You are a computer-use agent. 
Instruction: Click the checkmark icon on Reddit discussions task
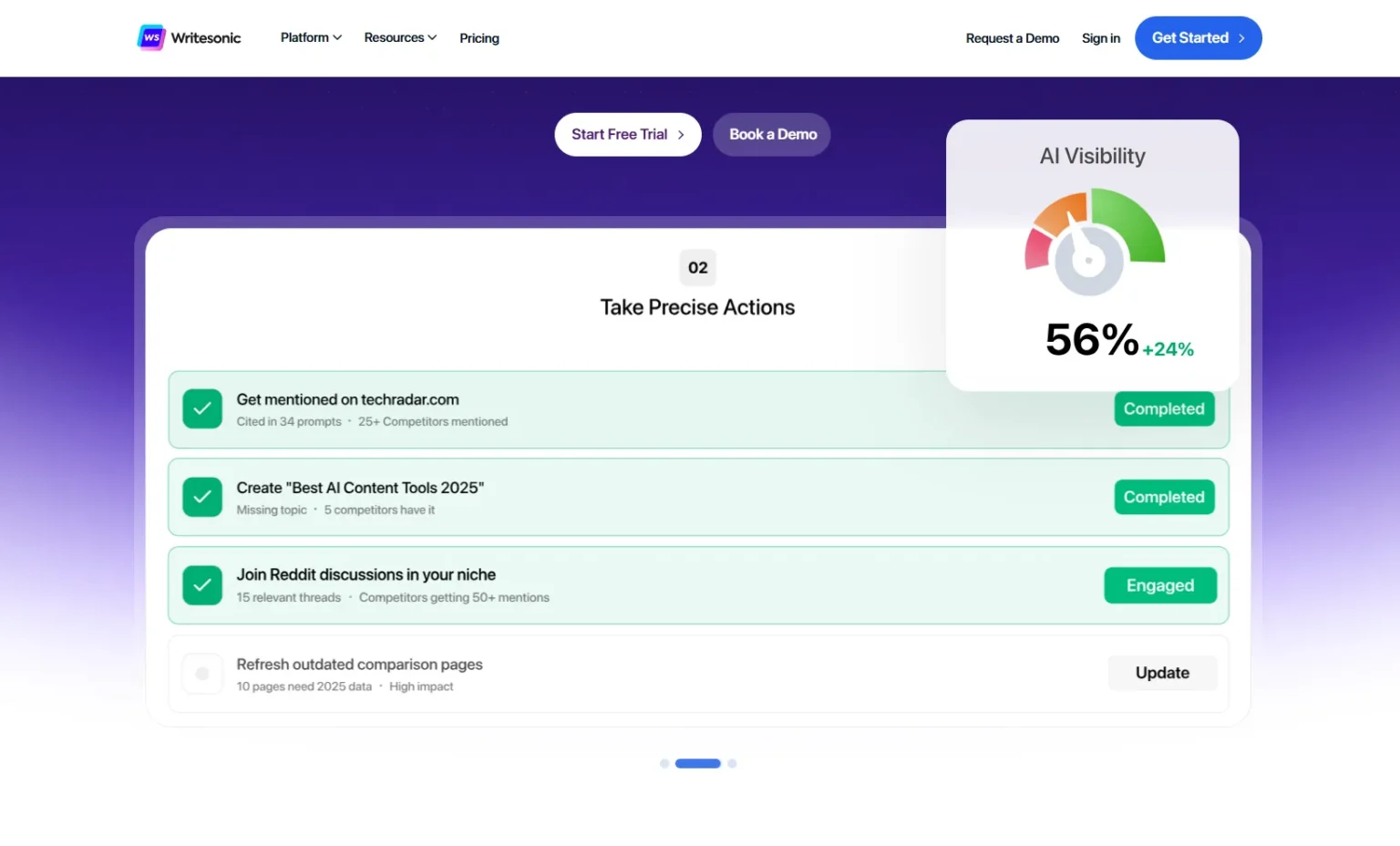click(202, 585)
